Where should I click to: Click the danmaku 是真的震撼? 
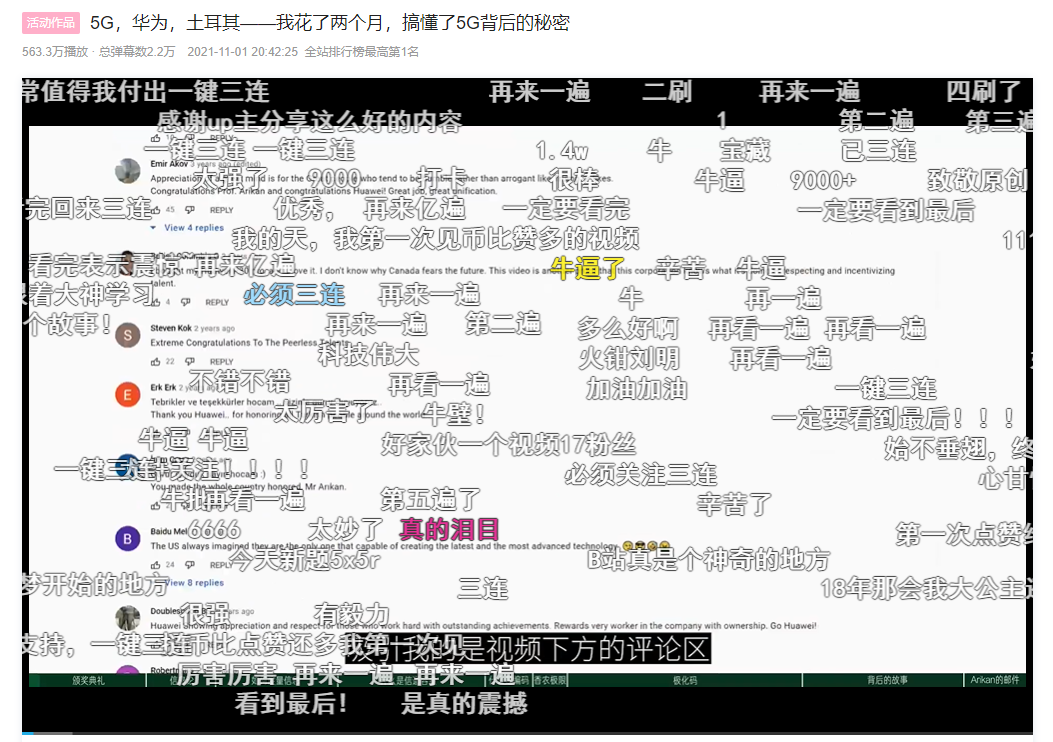point(464,704)
